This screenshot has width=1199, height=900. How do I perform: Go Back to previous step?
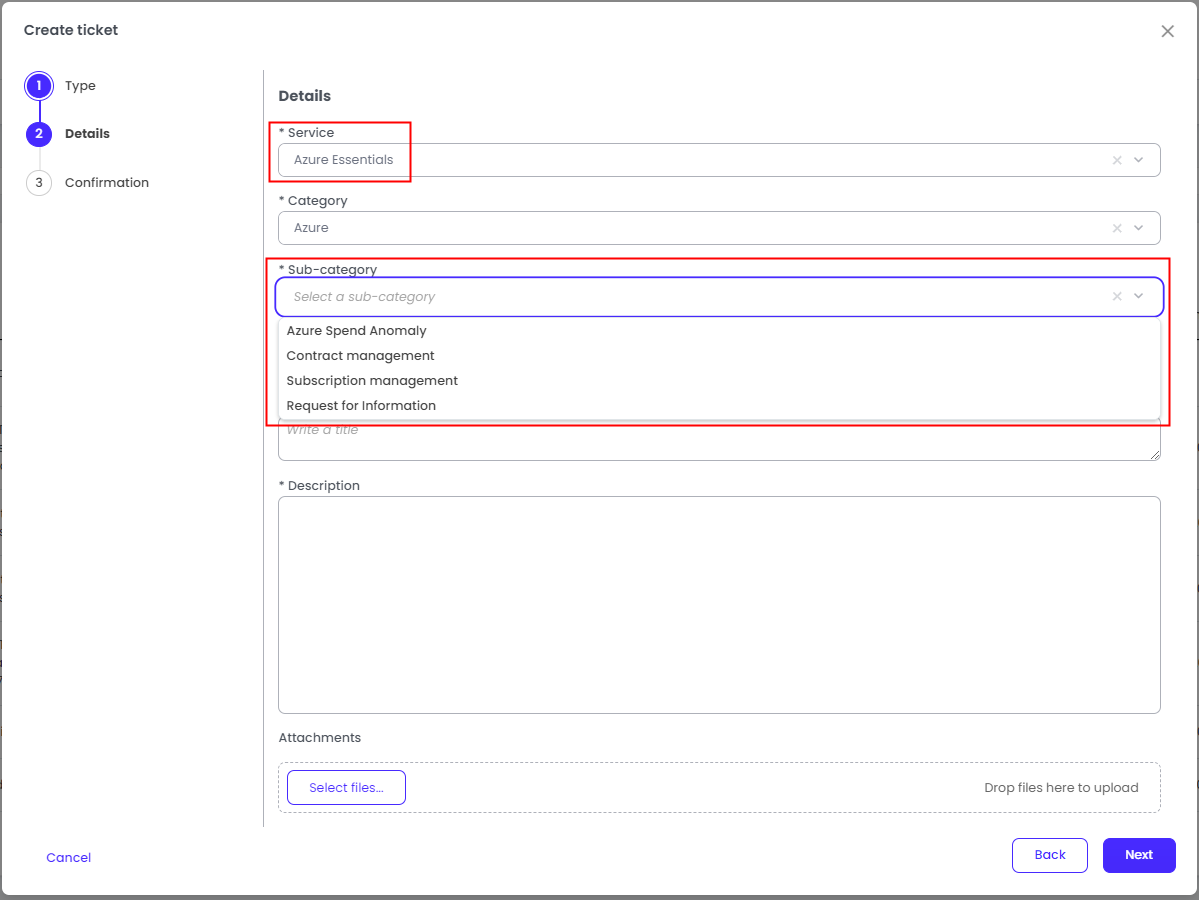[1049, 855]
